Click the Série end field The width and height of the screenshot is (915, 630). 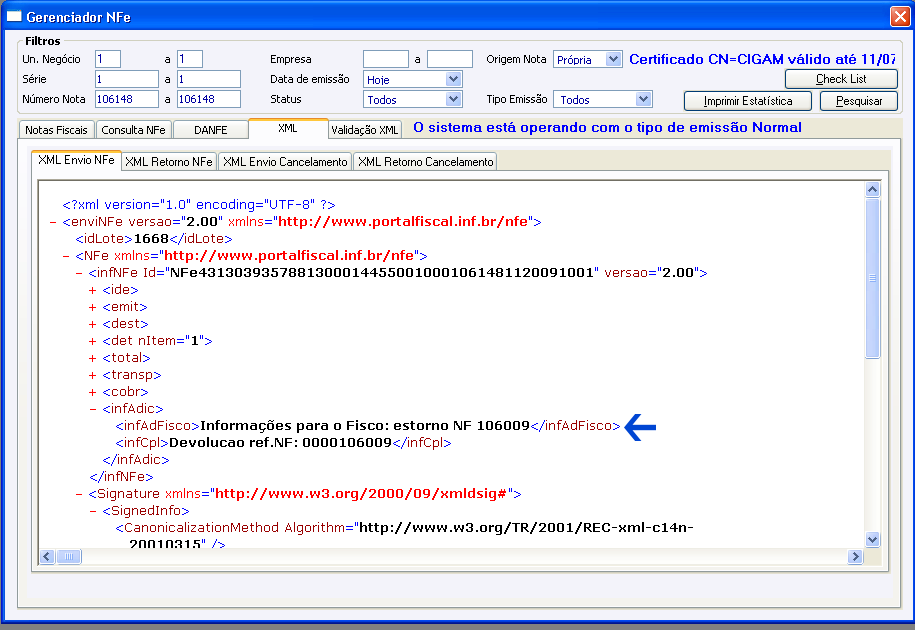(209, 79)
